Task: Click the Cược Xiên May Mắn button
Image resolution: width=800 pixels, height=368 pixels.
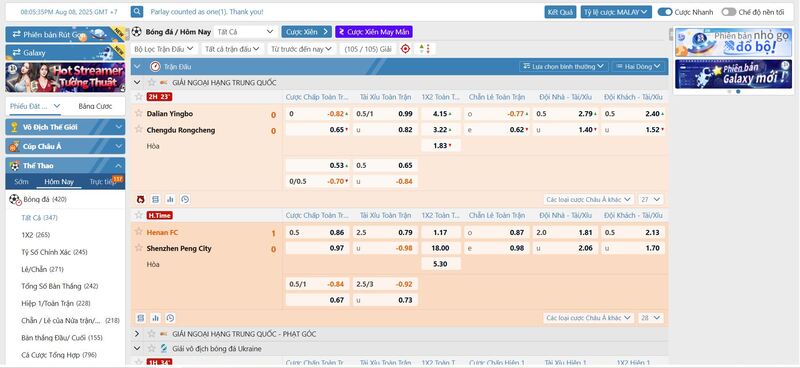Action: [373, 32]
